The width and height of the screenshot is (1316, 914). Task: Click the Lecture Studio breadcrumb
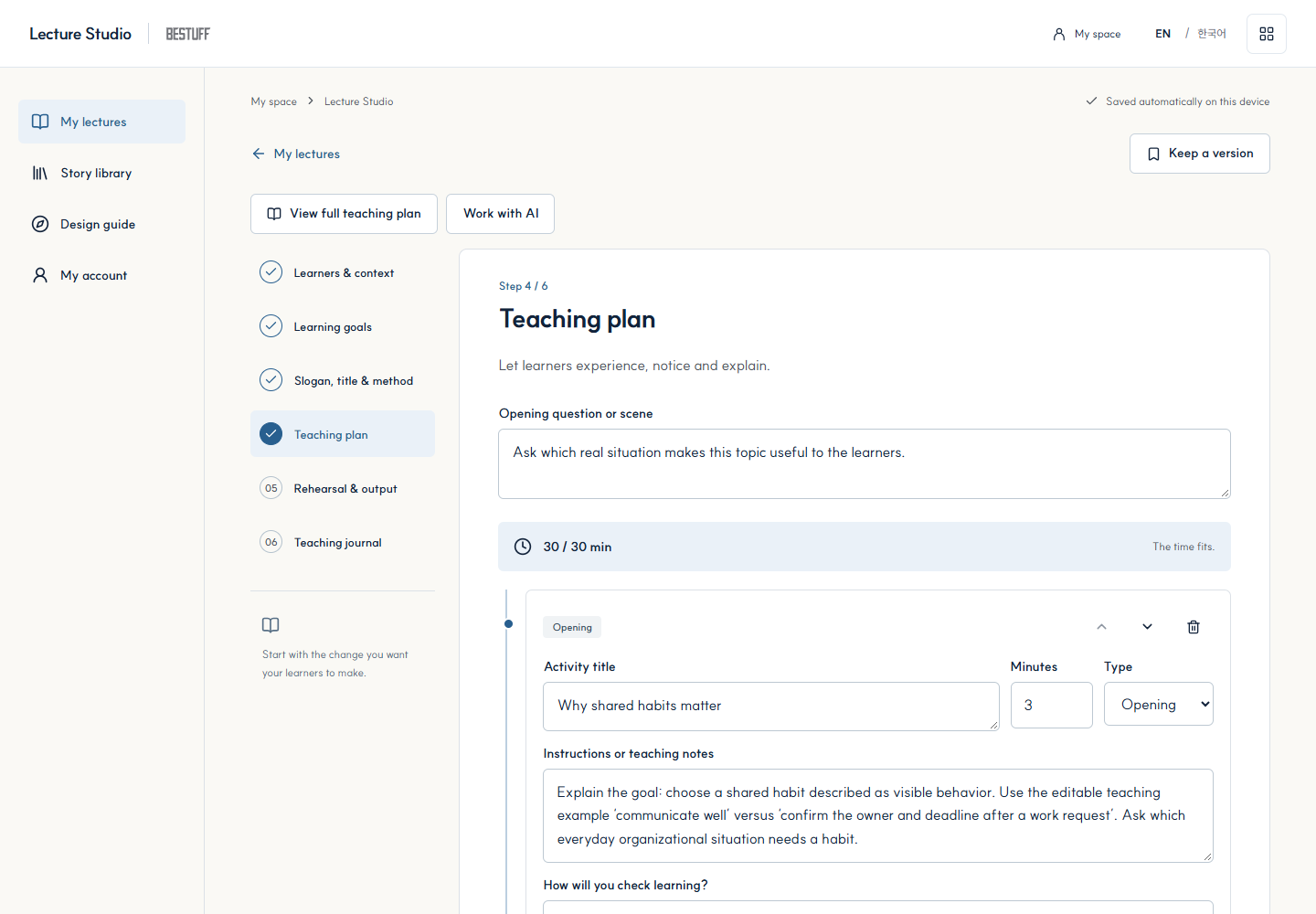358,101
